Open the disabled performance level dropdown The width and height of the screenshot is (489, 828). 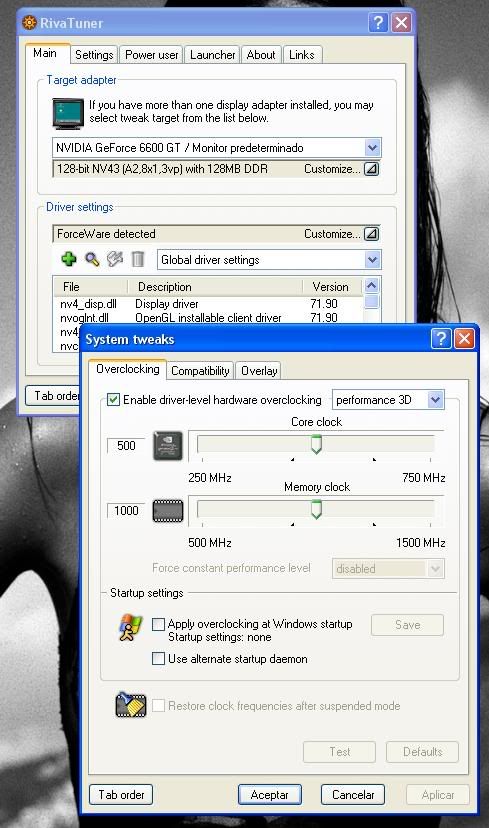coord(435,569)
